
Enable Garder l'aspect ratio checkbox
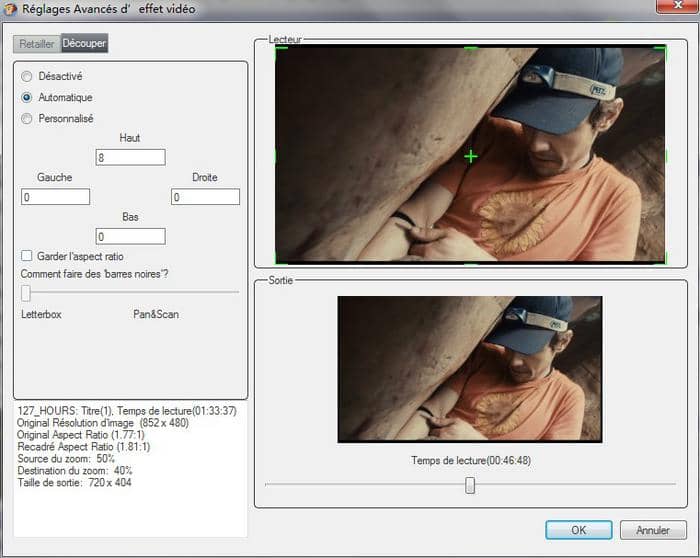[x=27, y=256]
